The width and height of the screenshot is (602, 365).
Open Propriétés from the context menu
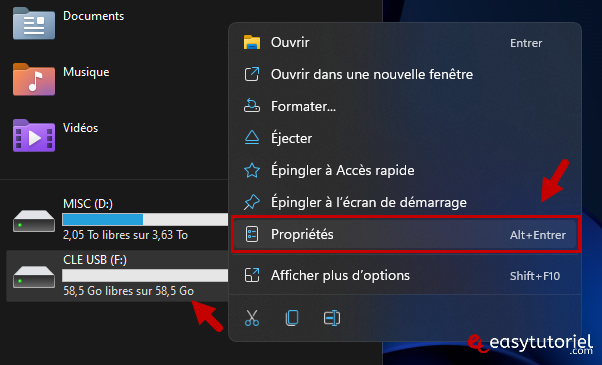point(405,235)
